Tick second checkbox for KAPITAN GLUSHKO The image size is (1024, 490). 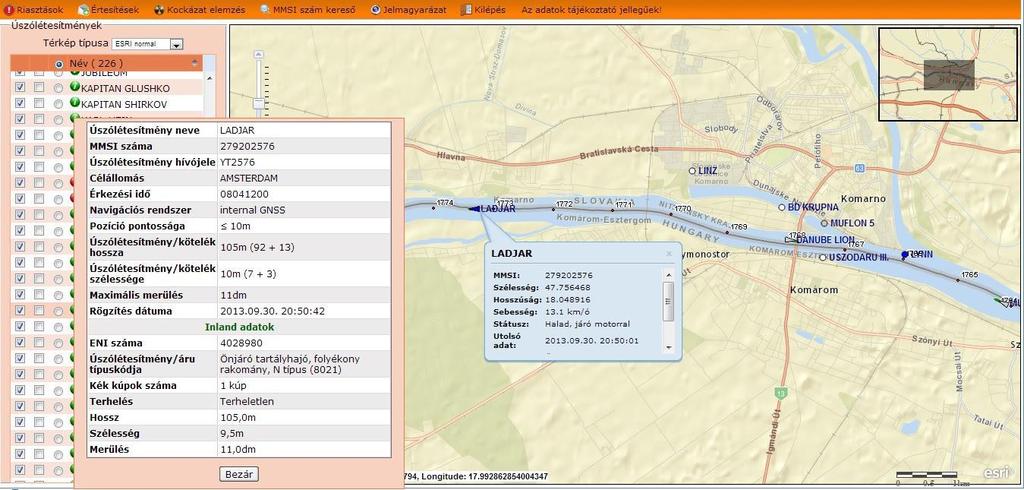click(39, 88)
